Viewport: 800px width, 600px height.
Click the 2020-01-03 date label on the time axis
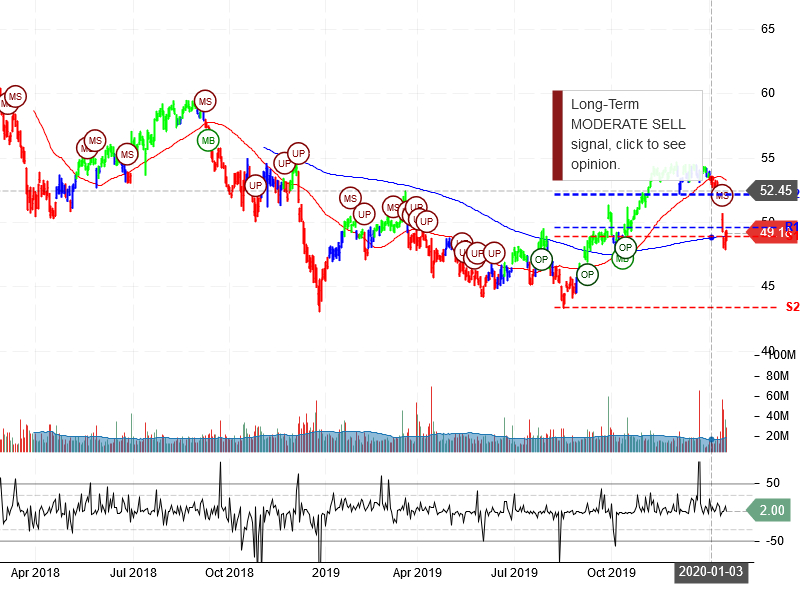click(711, 573)
